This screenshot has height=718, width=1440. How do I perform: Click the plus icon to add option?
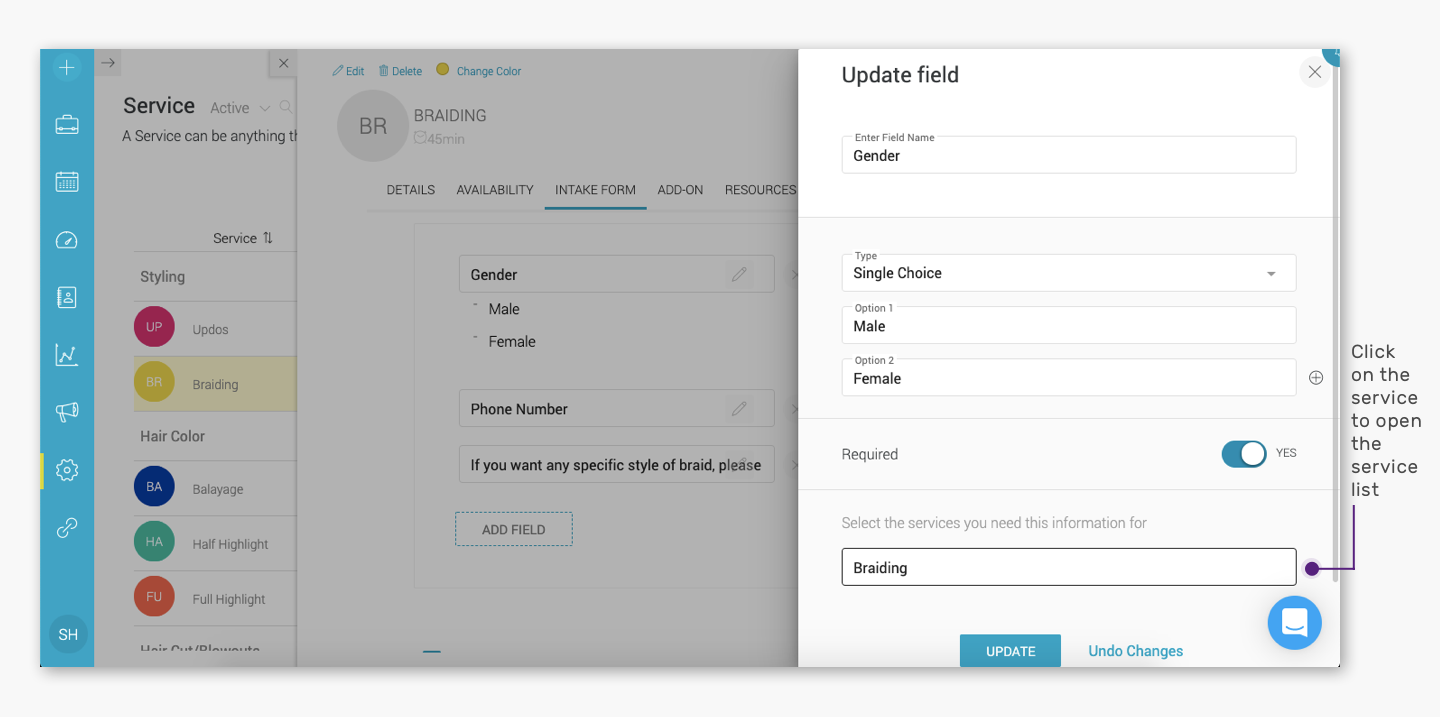pos(1316,378)
